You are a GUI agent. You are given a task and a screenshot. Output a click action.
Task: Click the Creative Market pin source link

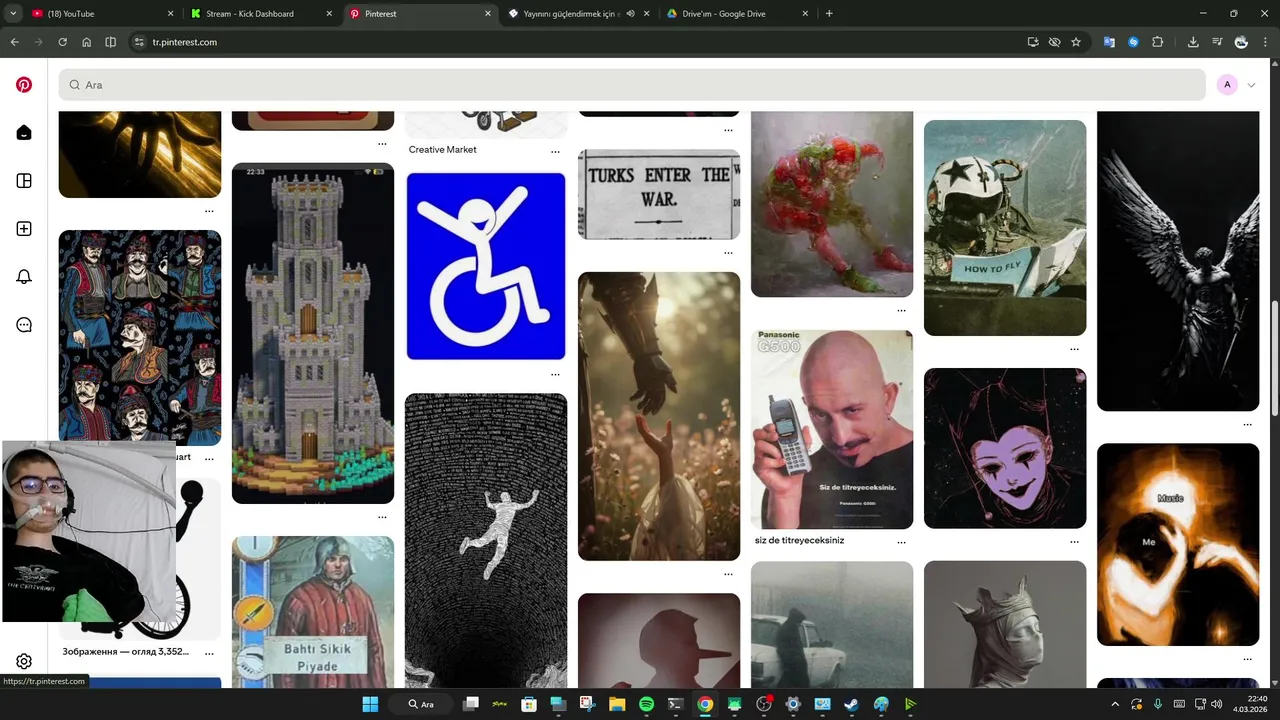443,150
